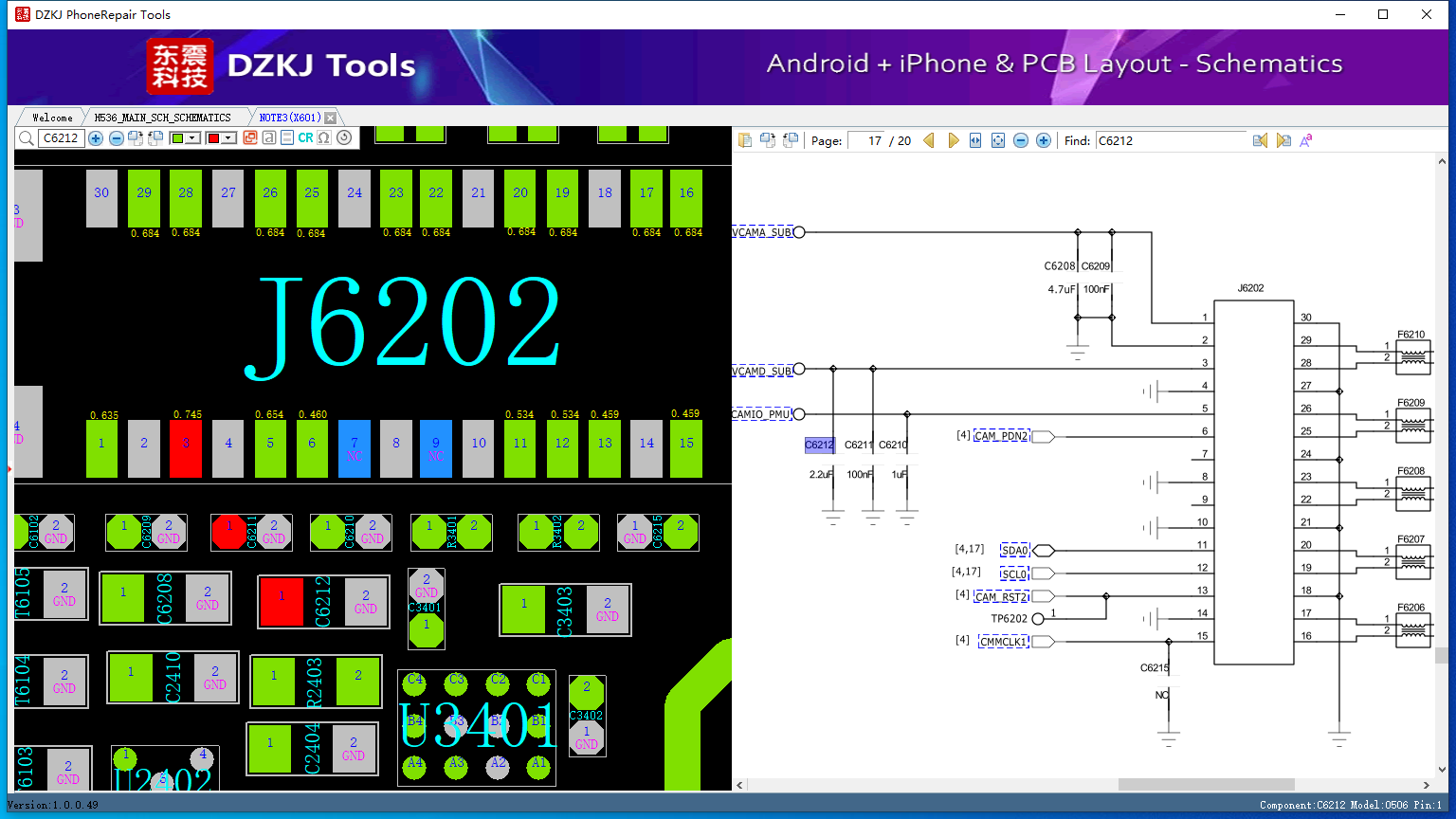This screenshot has width=1456, height=819.
Task: Click the component search field containing C6212
Action: pyautogui.click(x=61, y=138)
